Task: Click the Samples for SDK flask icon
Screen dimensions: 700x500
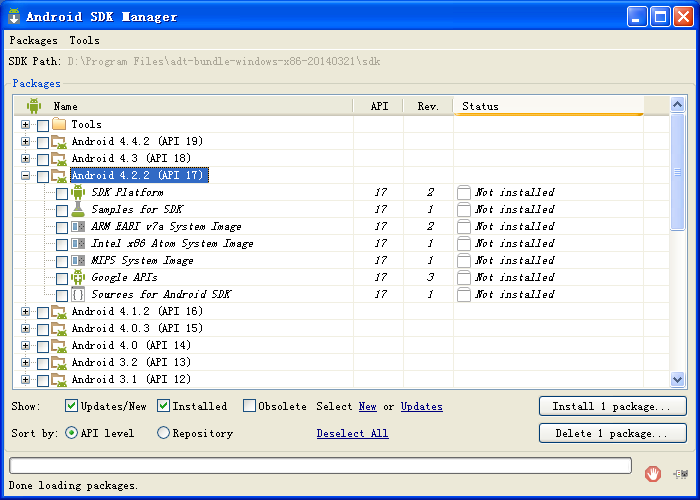Action: 78,209
